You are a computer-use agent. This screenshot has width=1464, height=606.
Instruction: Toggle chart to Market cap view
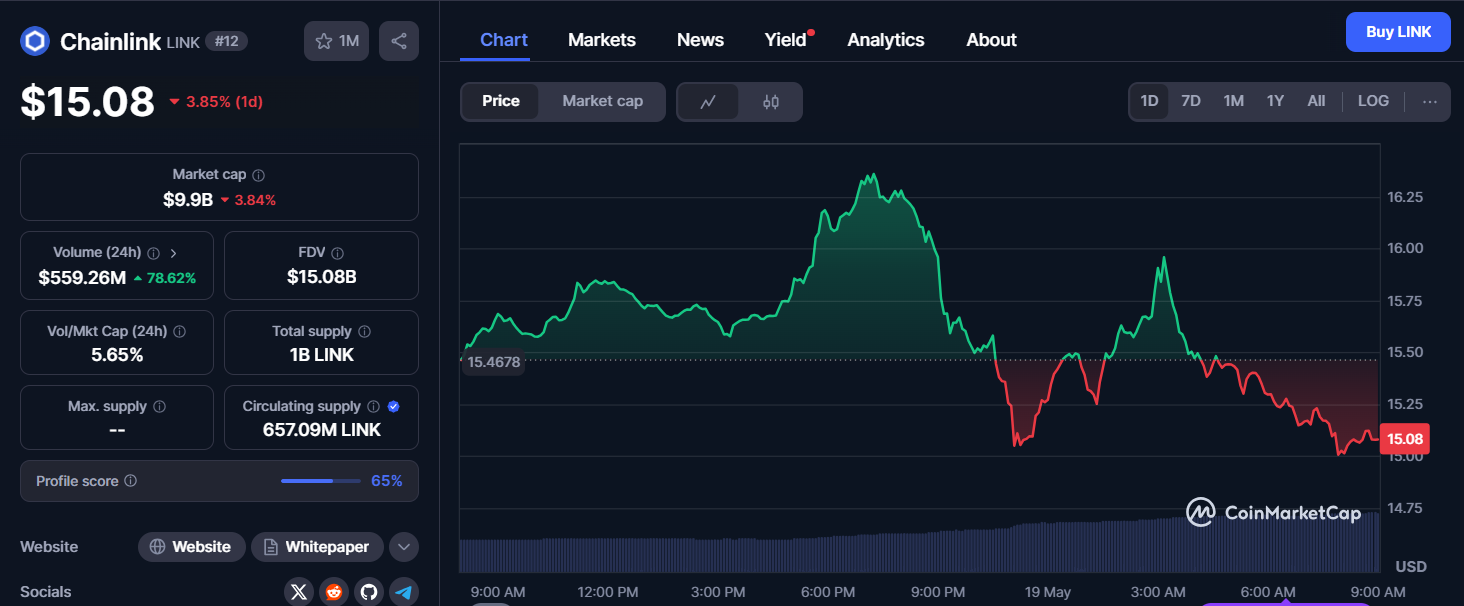[602, 101]
